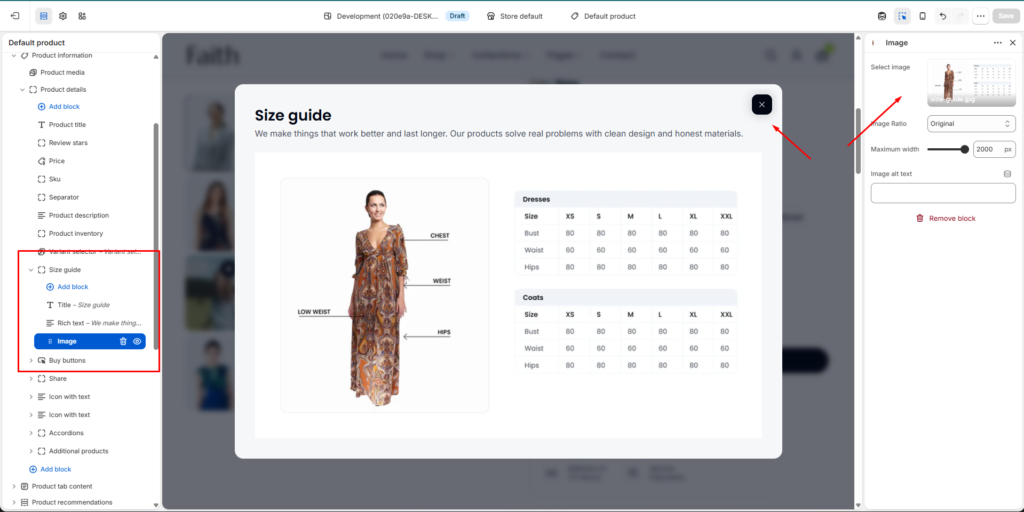Screen dimensions: 1024x512
Task: Collapse the Size guide group
Action: pos(31,270)
